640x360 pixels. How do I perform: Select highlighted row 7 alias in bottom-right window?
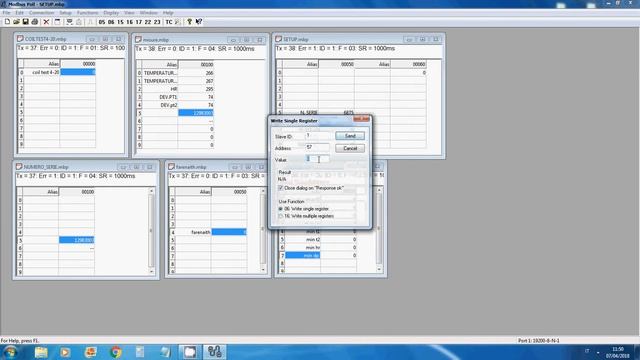(x=302, y=255)
